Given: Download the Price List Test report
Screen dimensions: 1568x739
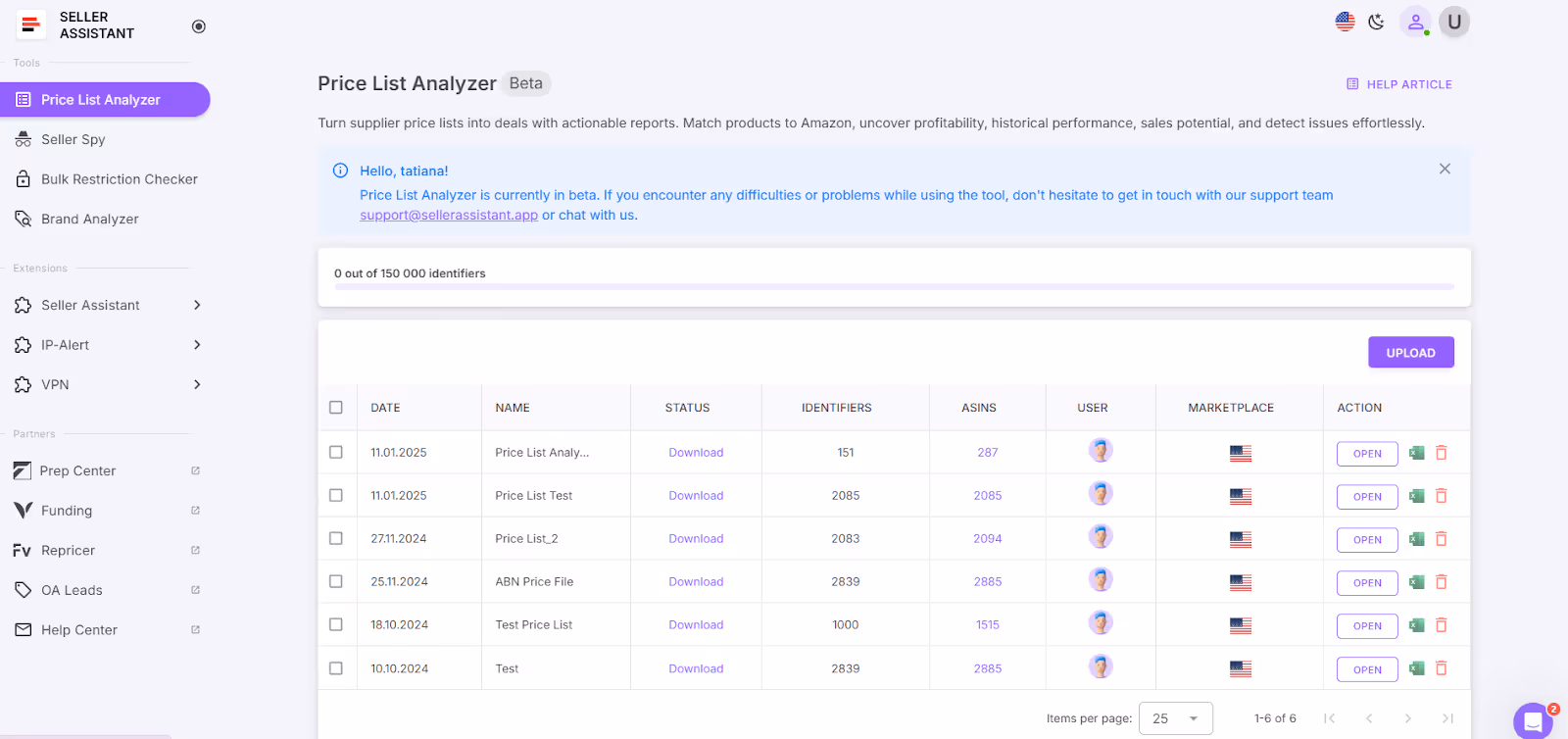Looking at the screenshot, I should (696, 496).
